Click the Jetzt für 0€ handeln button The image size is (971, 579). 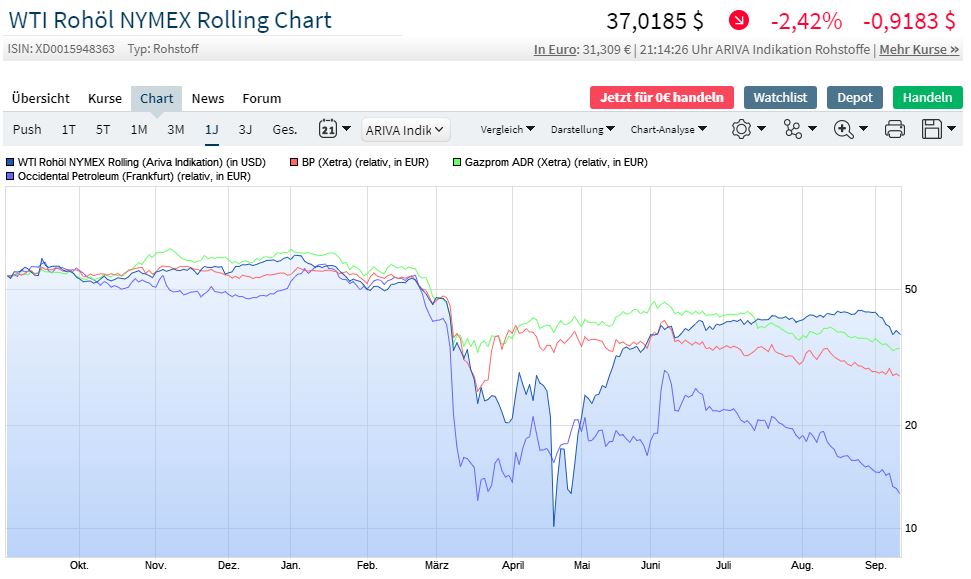(663, 98)
